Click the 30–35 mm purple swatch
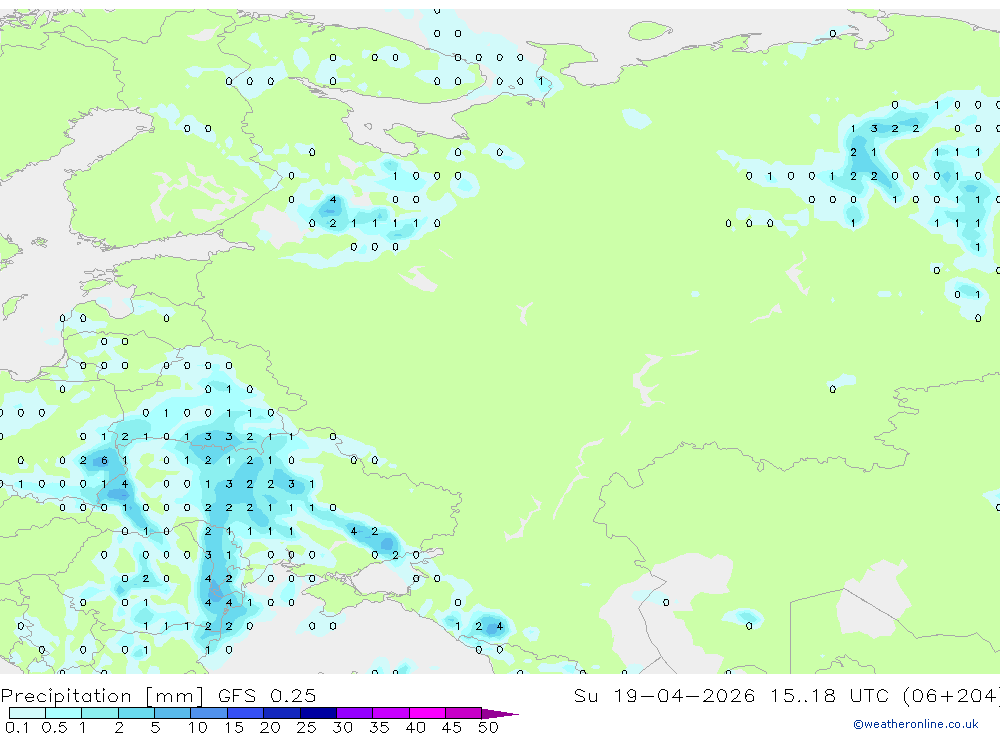 [354, 713]
